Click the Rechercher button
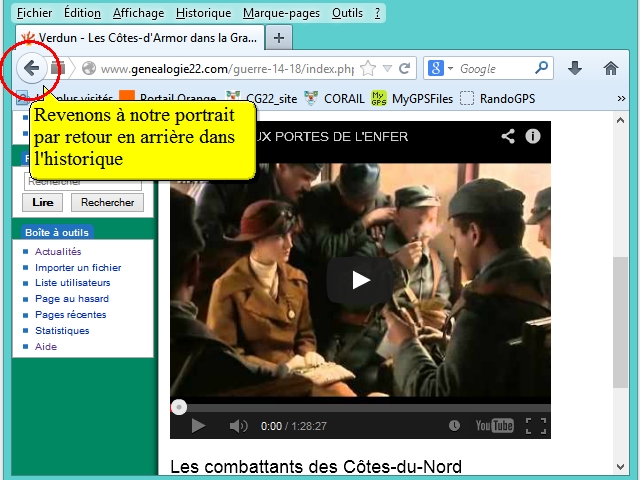The height and width of the screenshot is (480, 640). [107, 202]
